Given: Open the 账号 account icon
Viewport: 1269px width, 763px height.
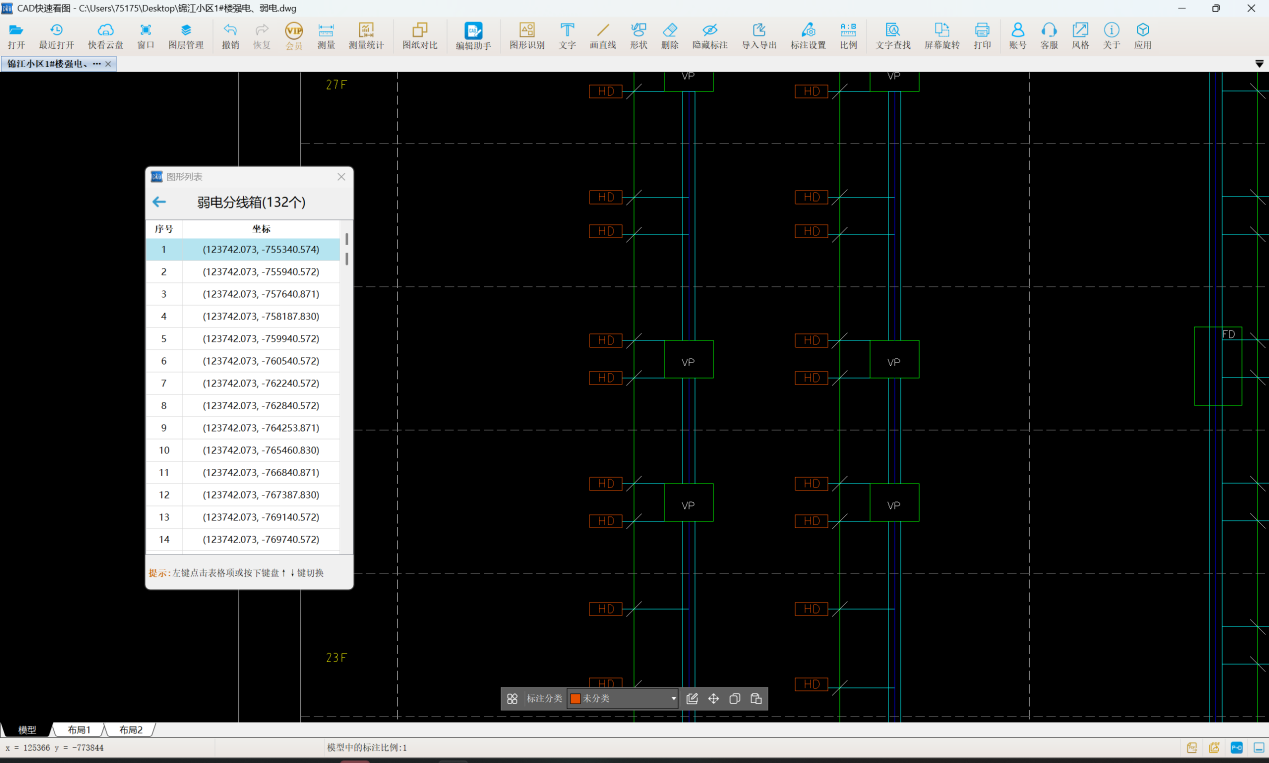Looking at the screenshot, I should click(1018, 36).
